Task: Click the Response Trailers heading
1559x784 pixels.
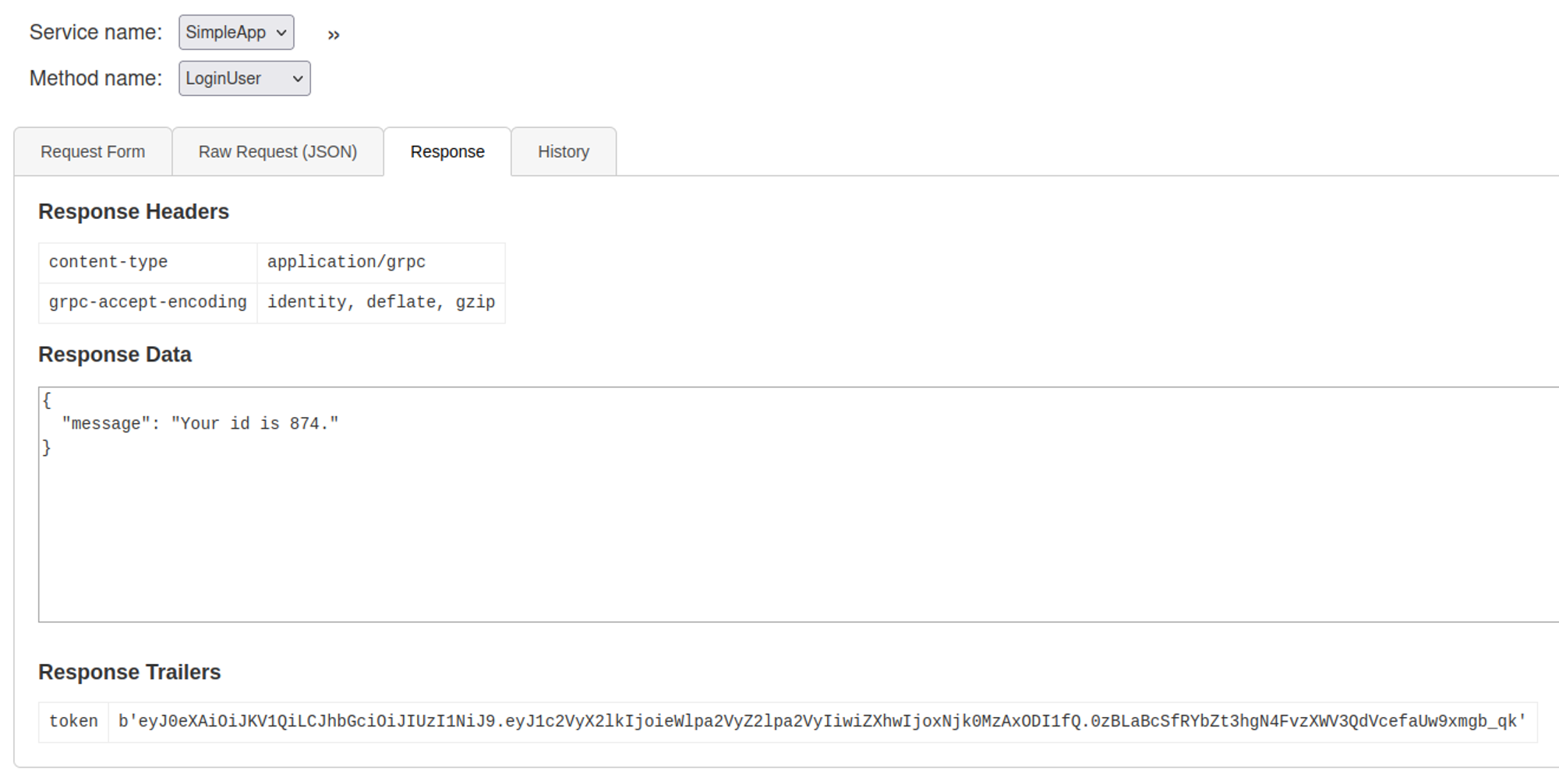Action: 129,672
